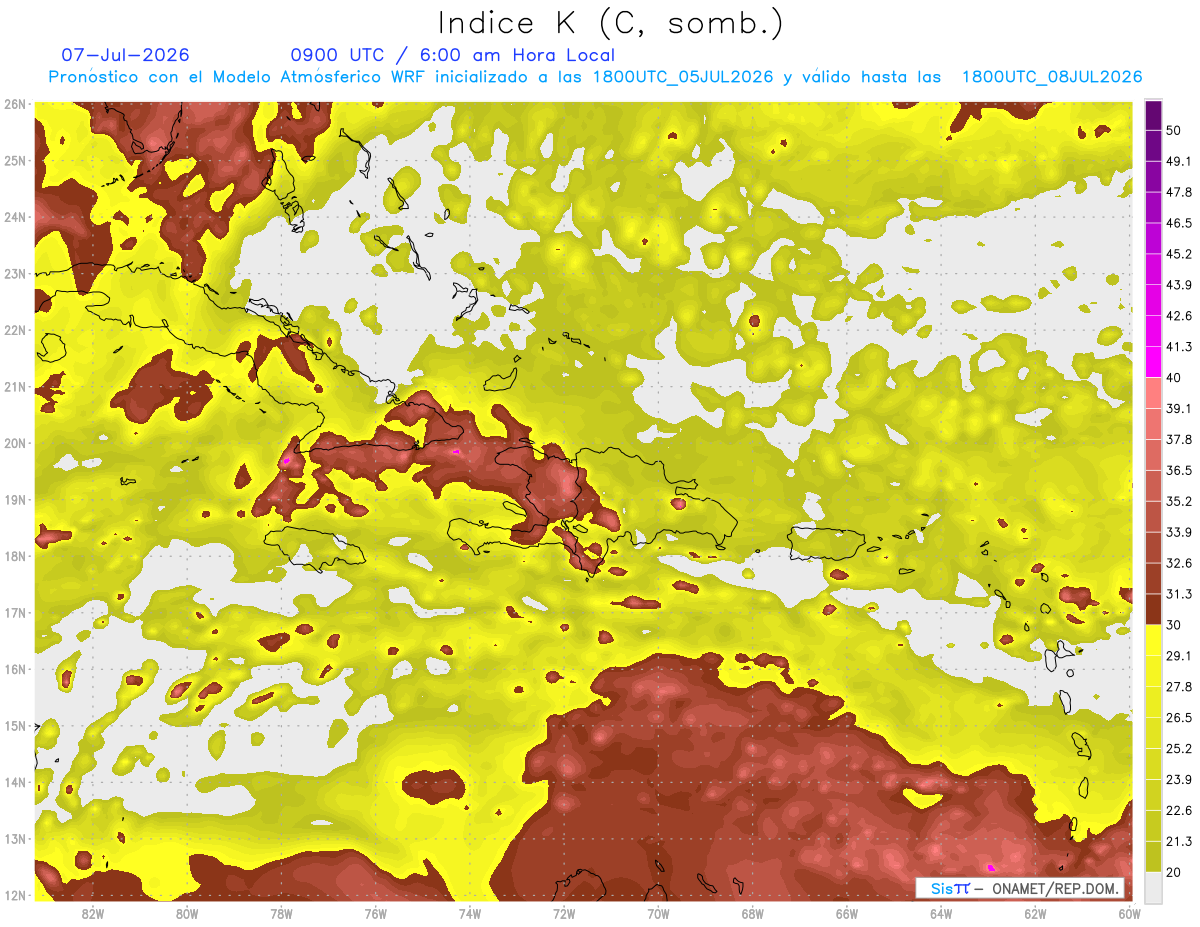The height and width of the screenshot is (927, 1200).
Task: Click the latitude axis label '23N'
Action: pyautogui.click(x=15, y=274)
